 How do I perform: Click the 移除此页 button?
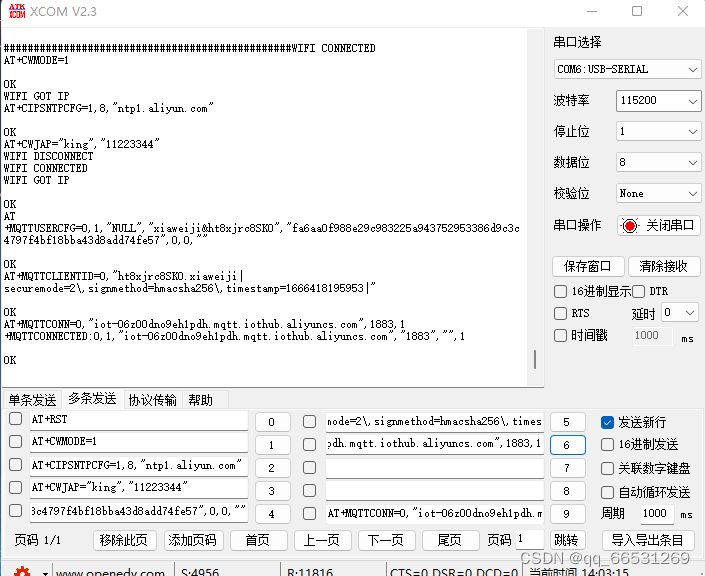(125, 540)
